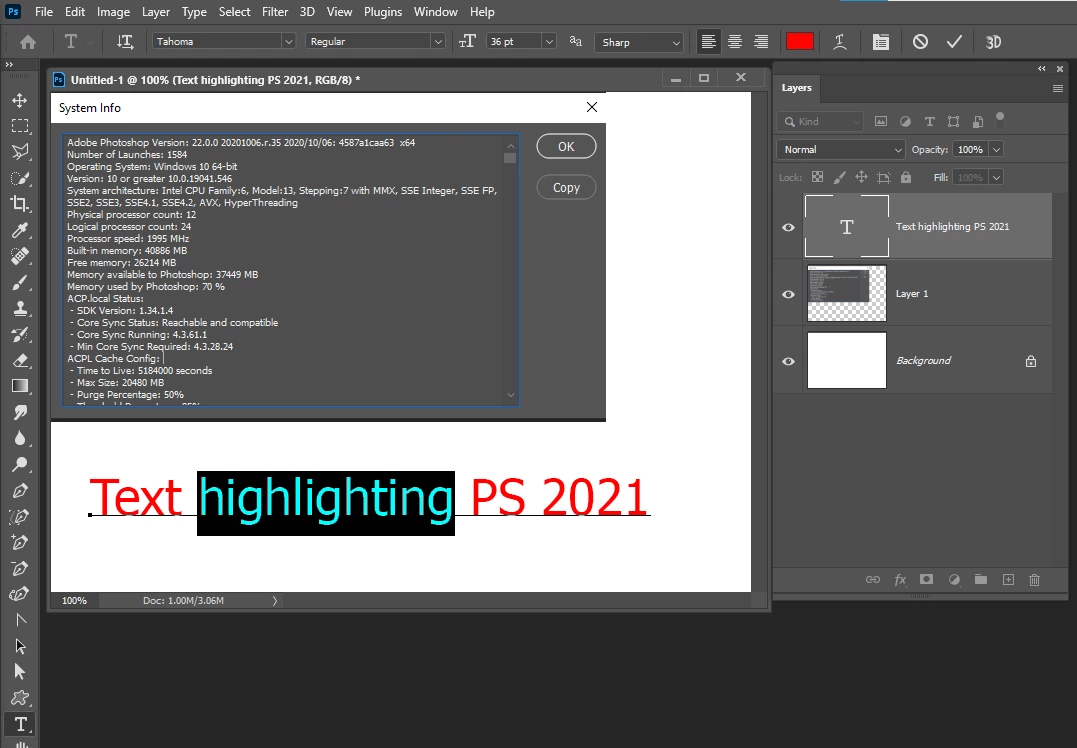This screenshot has width=1077, height=748.
Task: Open the font size dropdown arrow
Action: point(549,41)
